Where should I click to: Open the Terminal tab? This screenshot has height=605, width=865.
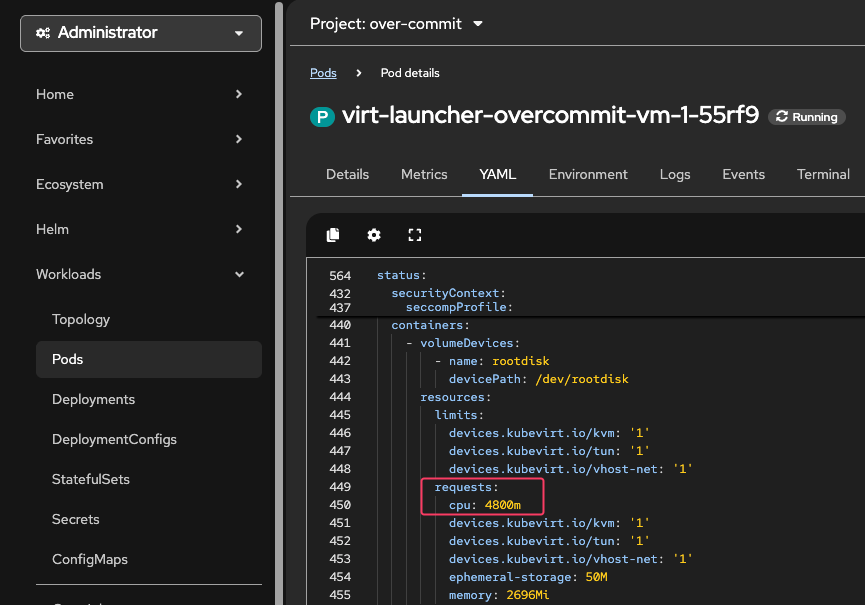tap(823, 174)
